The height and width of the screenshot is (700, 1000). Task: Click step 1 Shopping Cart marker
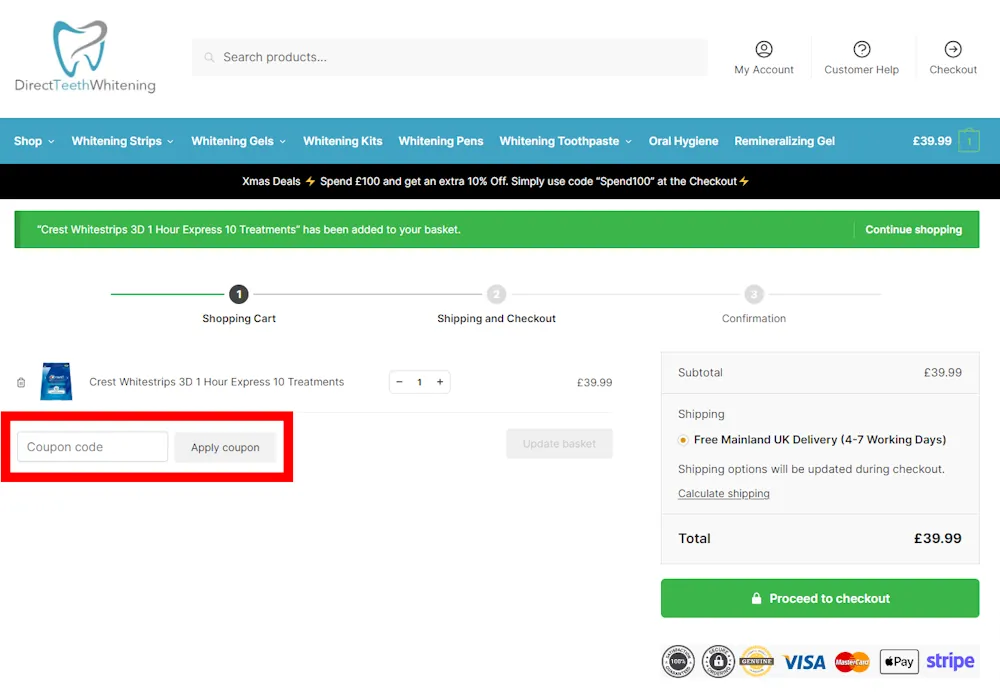pos(239,294)
